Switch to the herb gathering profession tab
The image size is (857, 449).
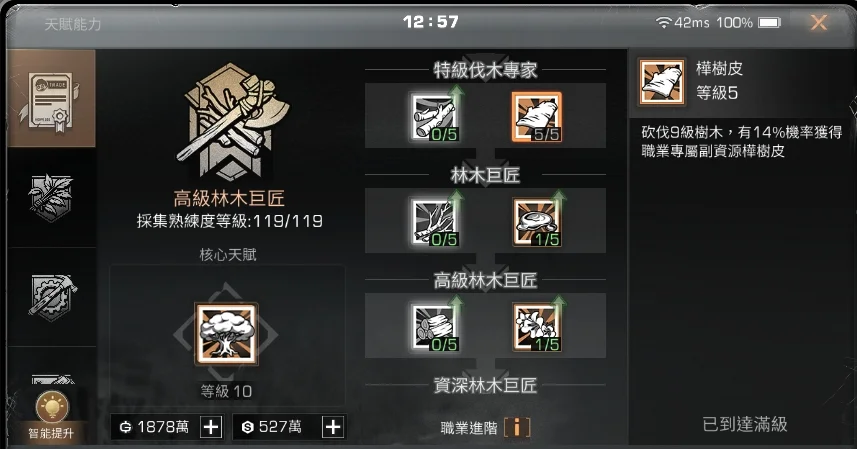(51, 197)
